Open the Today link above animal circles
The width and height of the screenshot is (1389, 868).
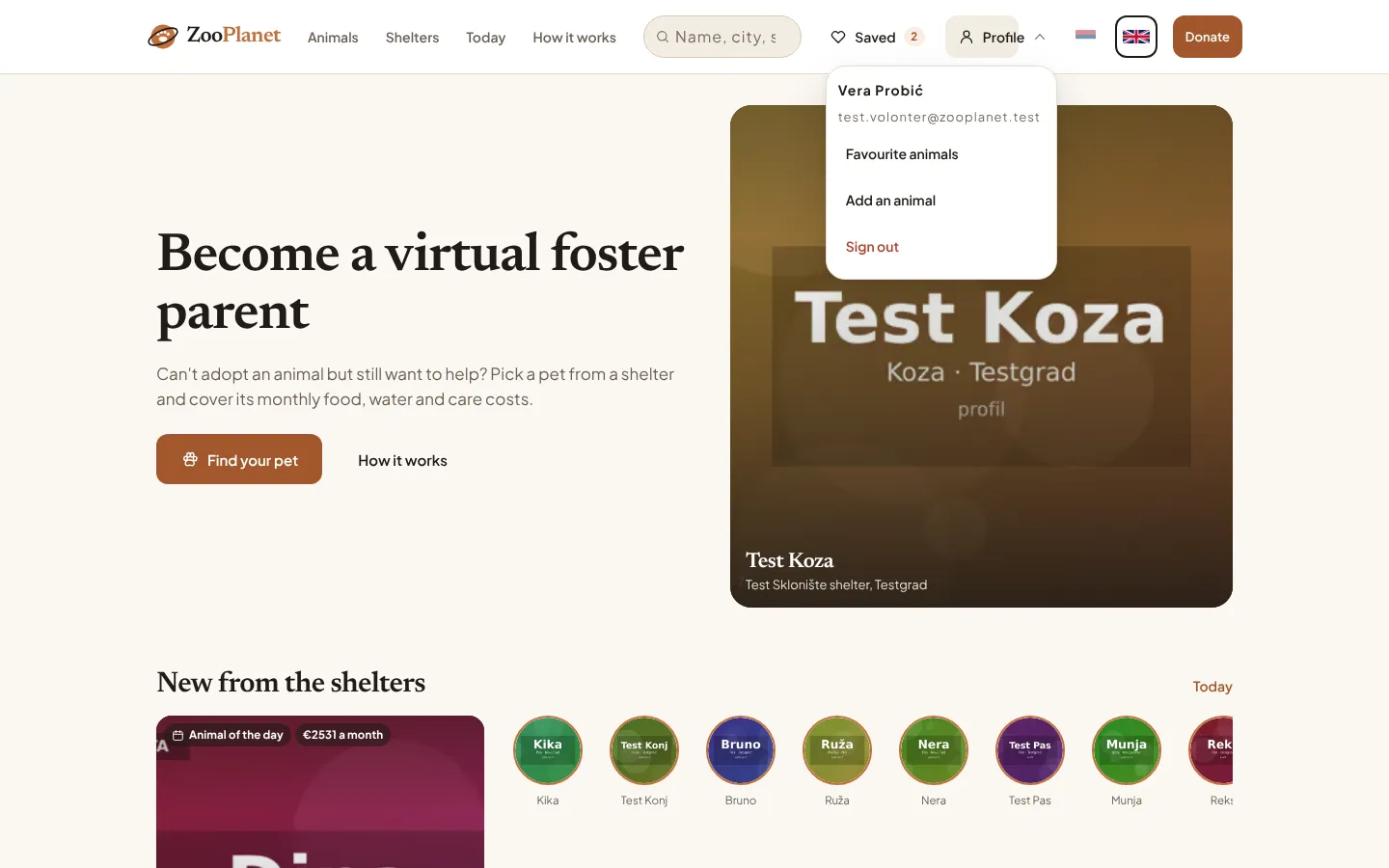coord(1212,687)
